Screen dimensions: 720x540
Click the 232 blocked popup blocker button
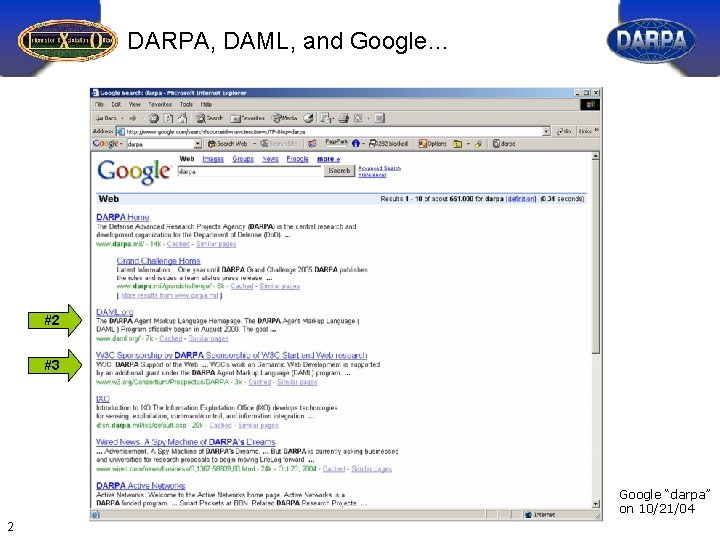pos(388,144)
